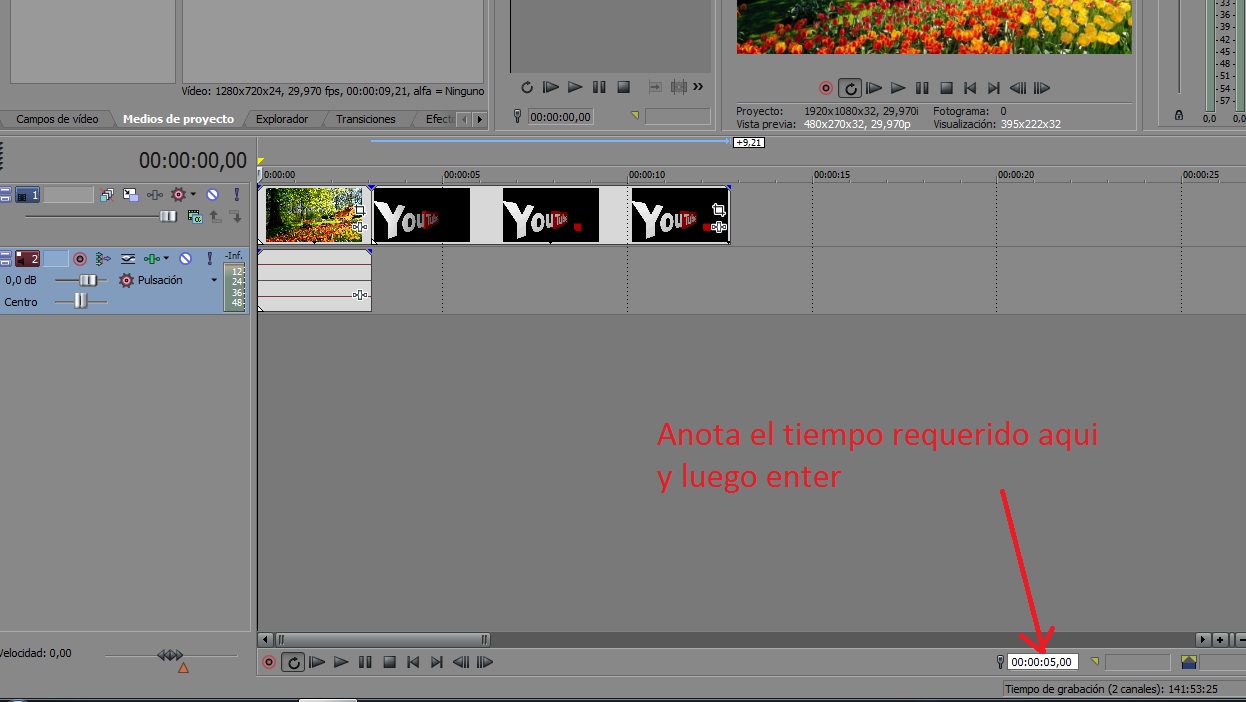1246x702 pixels.
Task: Toggle loop playback in the trimmer window
Action: pos(527,87)
